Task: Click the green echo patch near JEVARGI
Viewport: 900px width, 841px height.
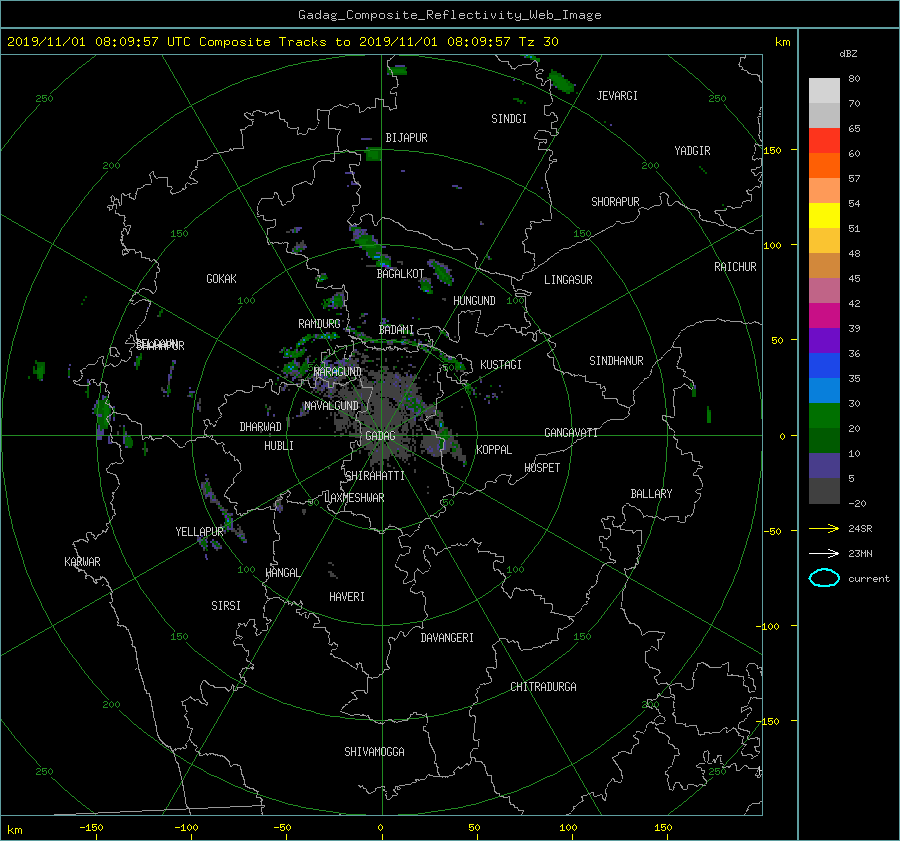Action: [561, 81]
